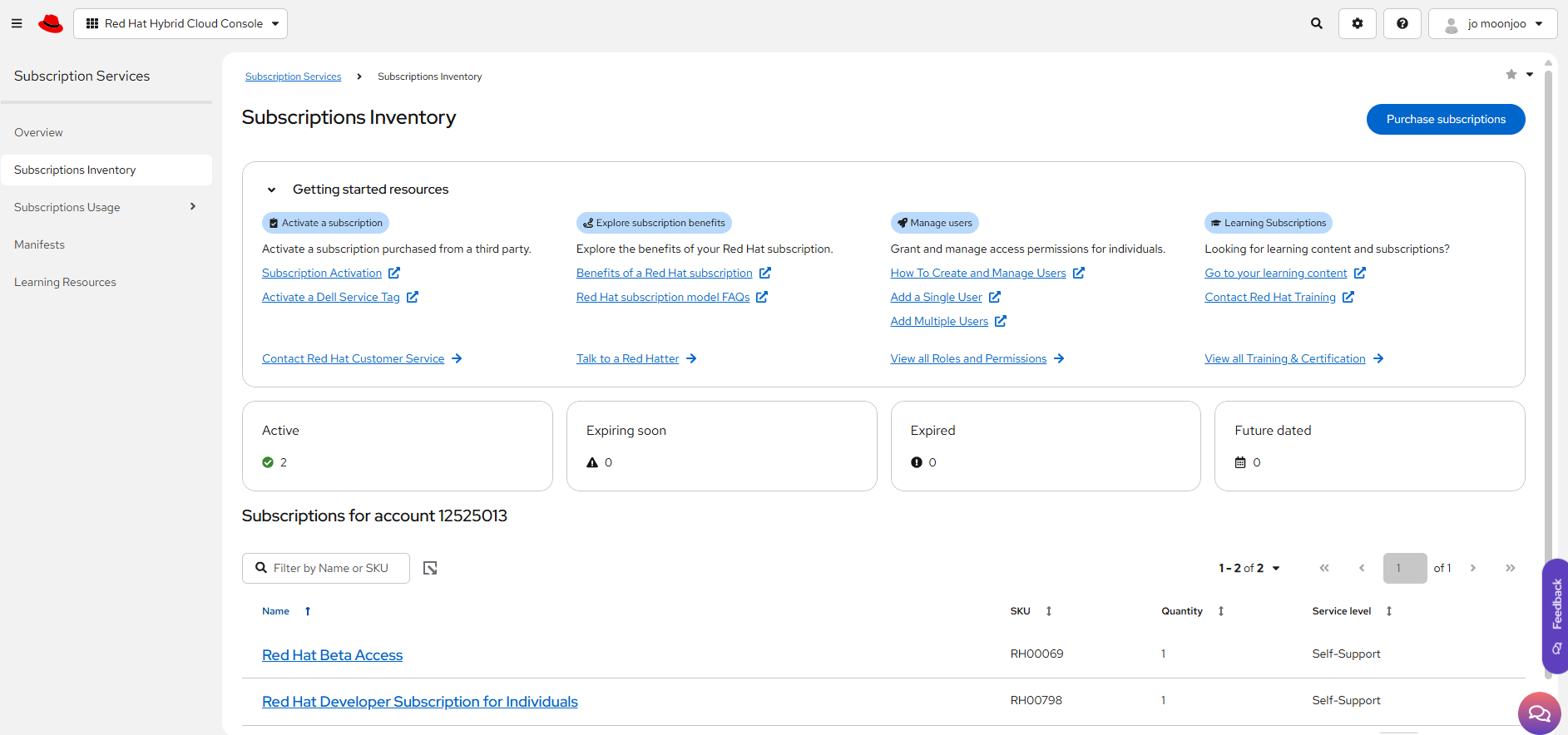
Task: Go to the first page with double-left arrows
Action: (x=1324, y=568)
